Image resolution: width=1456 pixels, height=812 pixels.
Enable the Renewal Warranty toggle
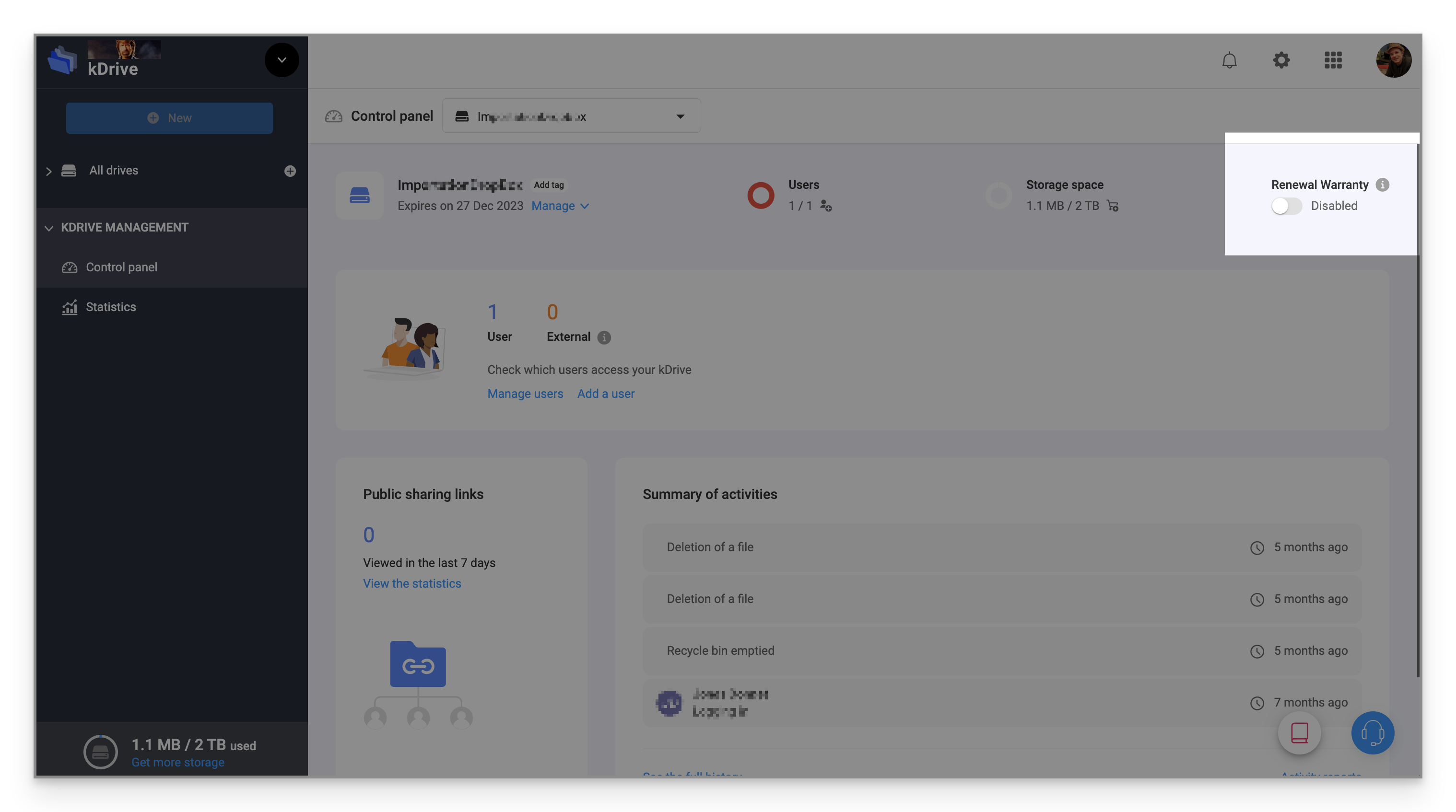pos(1287,206)
